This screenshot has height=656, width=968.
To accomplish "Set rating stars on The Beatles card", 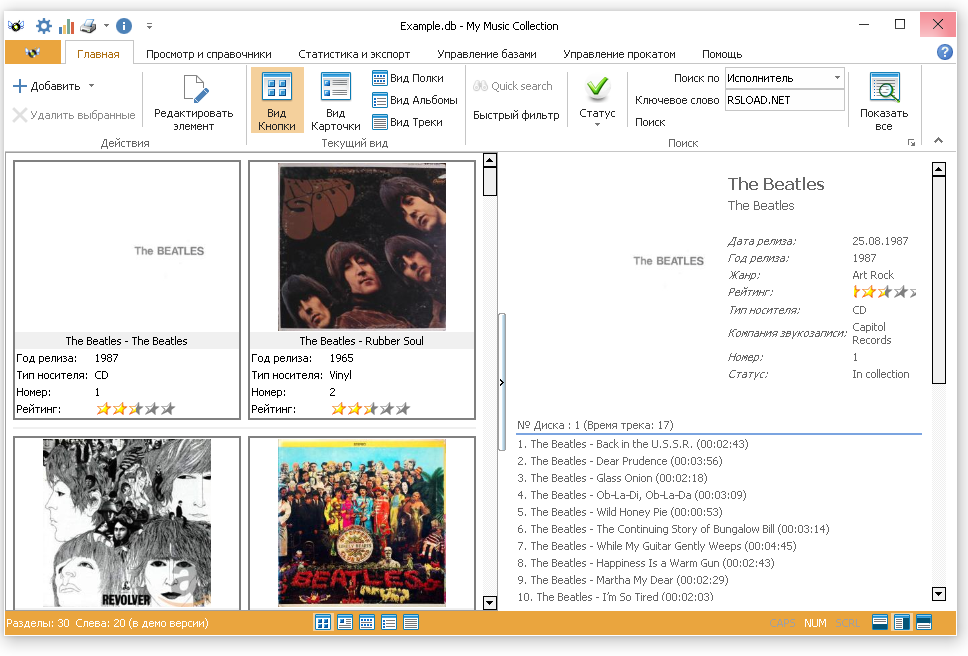I will pos(136,409).
